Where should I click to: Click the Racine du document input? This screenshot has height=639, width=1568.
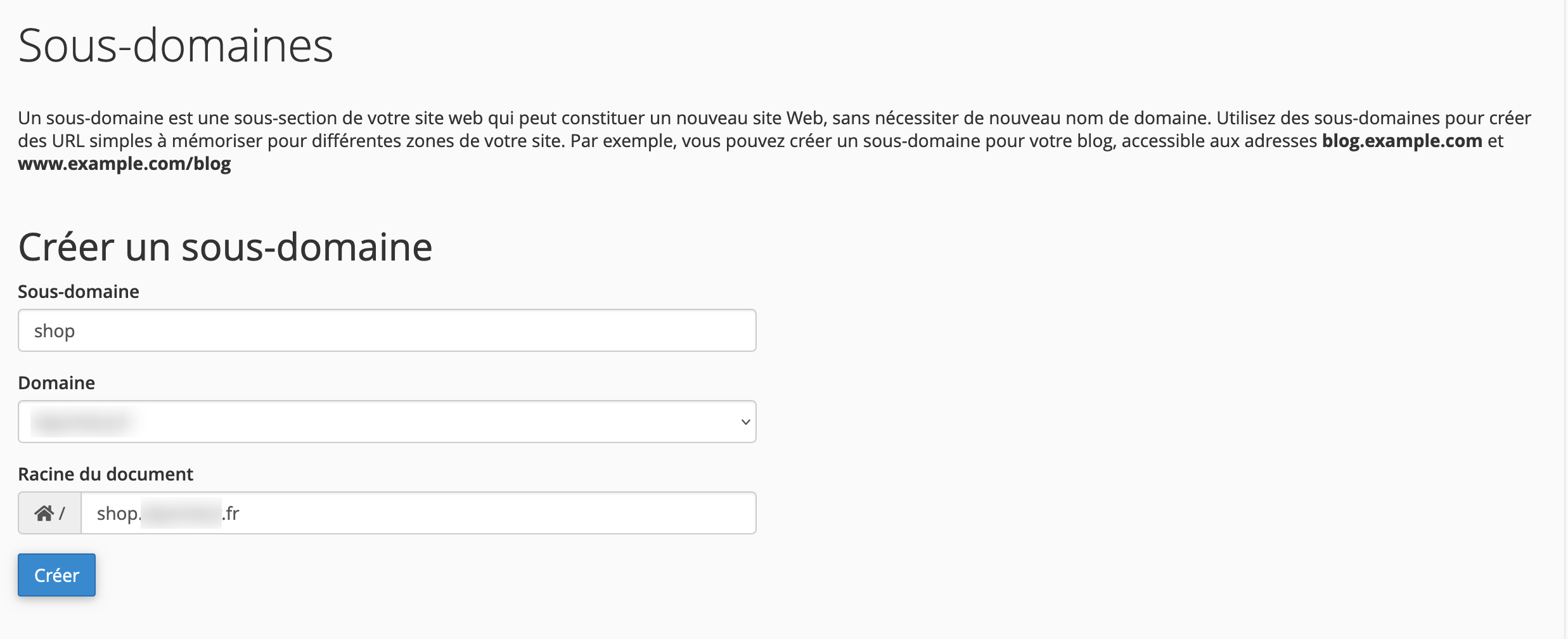418,512
